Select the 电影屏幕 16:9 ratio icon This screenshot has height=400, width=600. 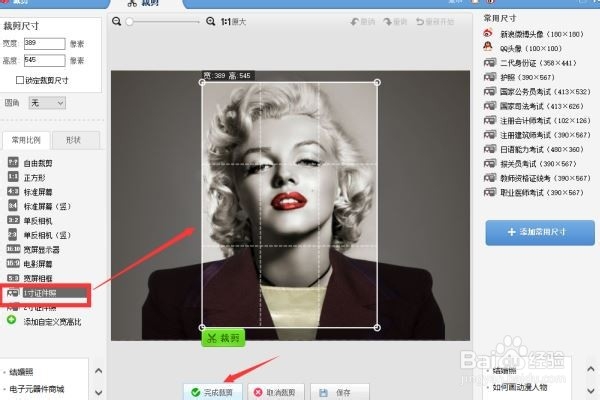point(13,263)
